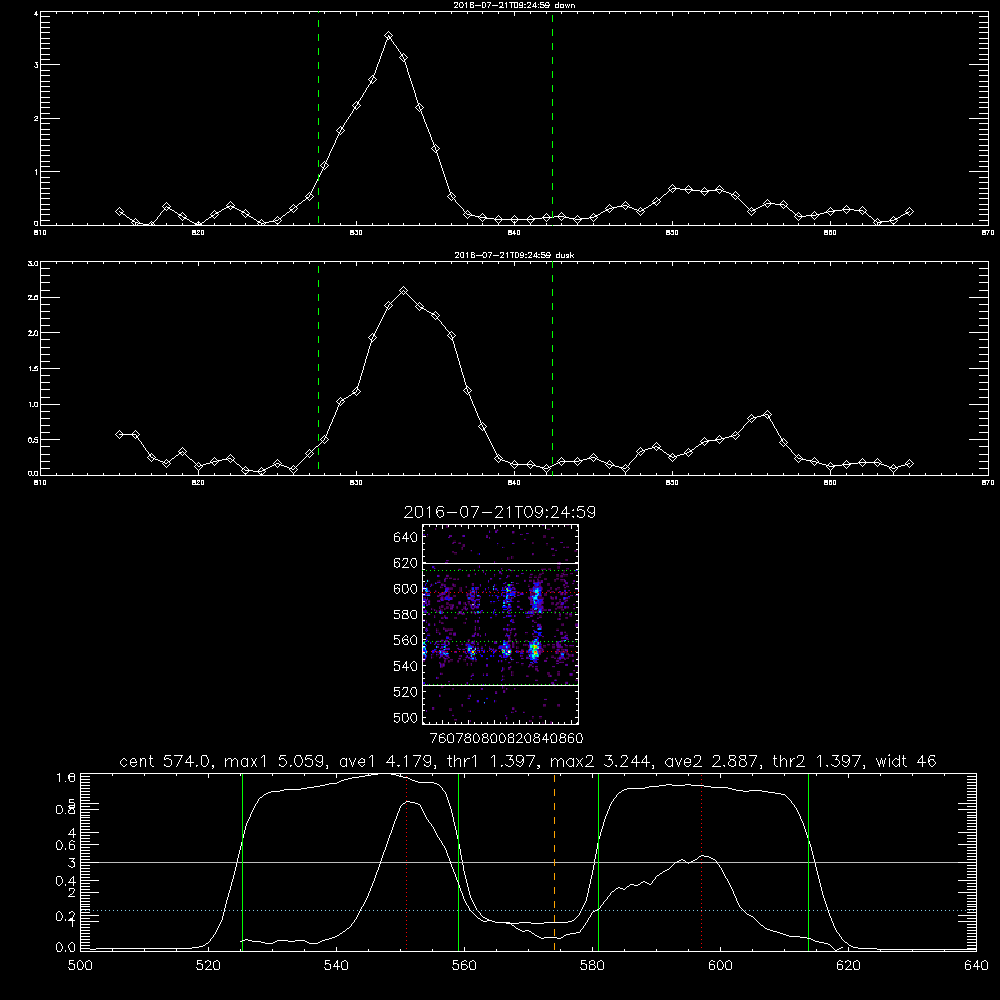Select the 'max2 3.244' value
1000x1000 pixels.
click(599, 761)
